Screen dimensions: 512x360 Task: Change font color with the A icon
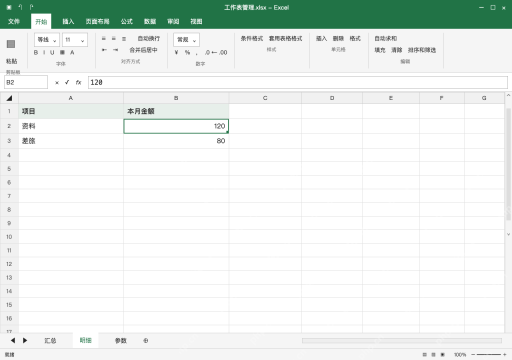tap(72, 52)
